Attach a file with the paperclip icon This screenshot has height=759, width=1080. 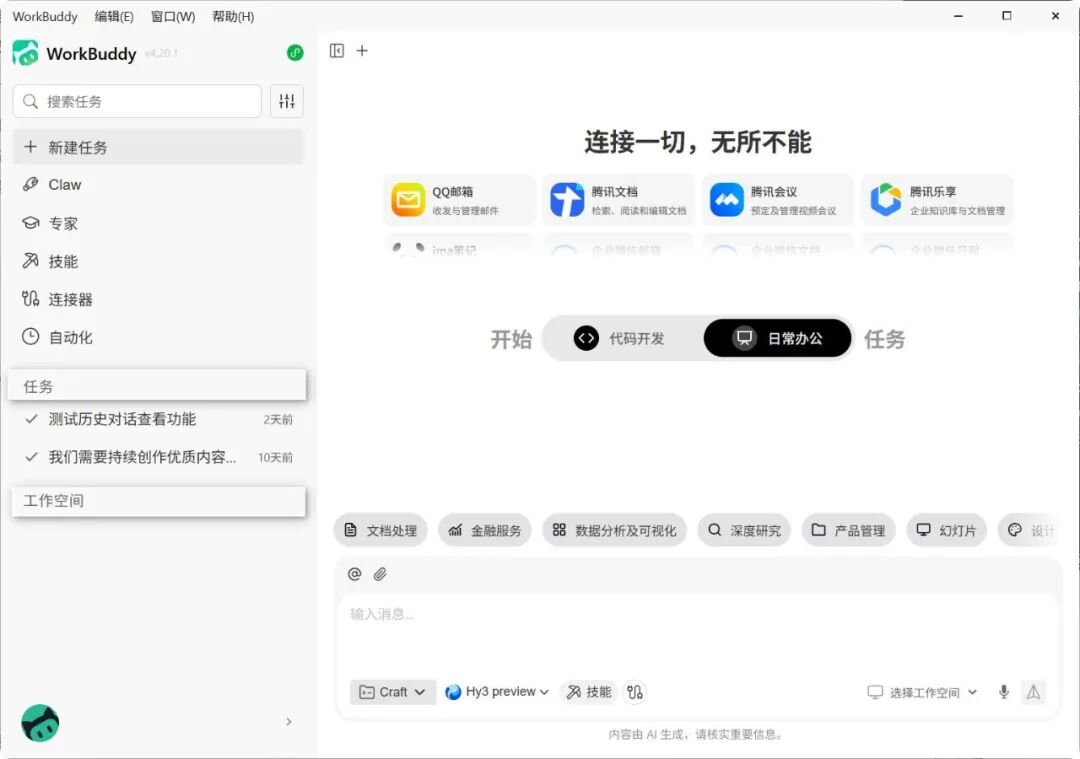coord(380,574)
